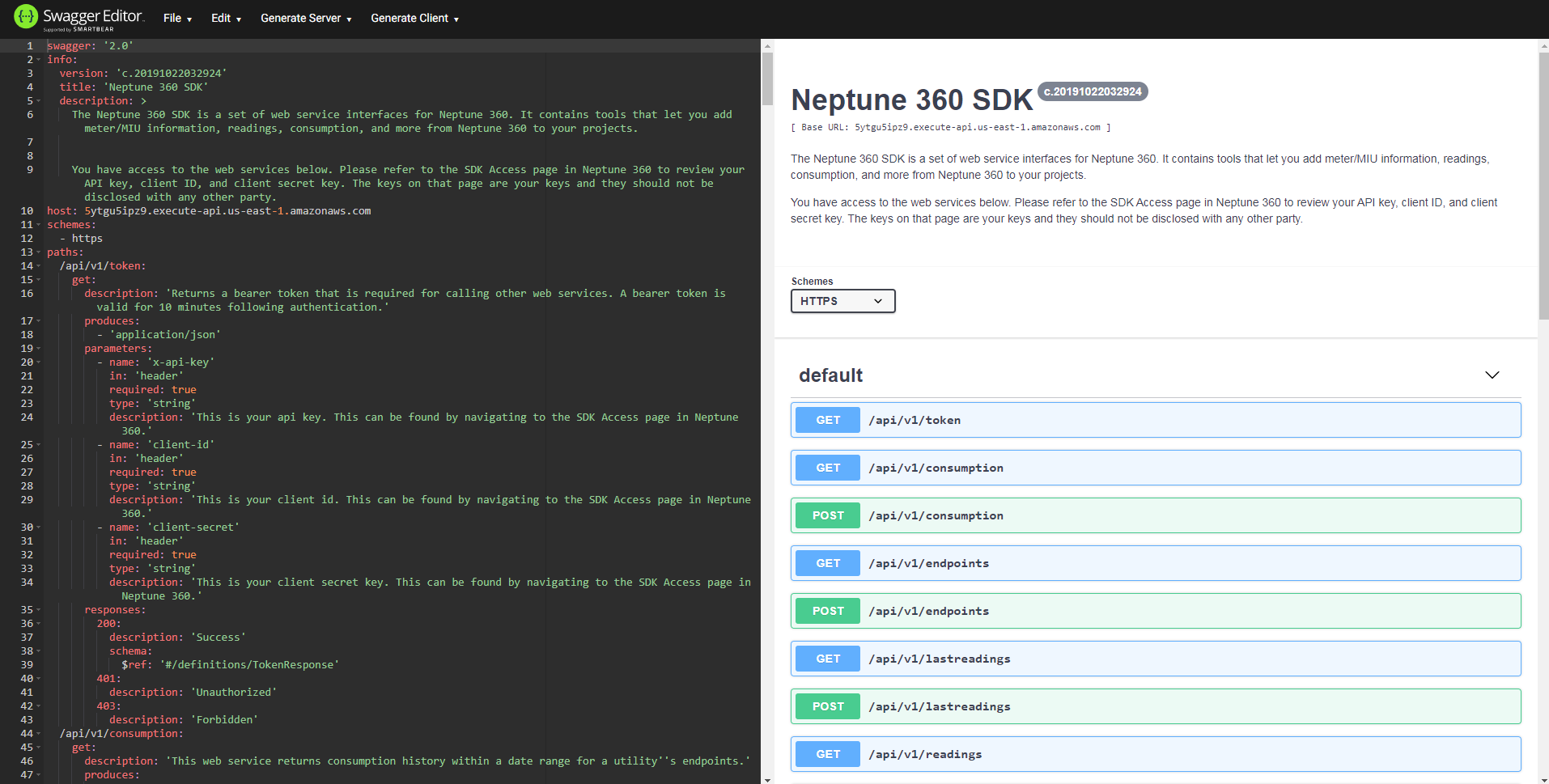The width and height of the screenshot is (1549, 784).
Task: Fold client-id parameter at line 25
Action: click(x=38, y=445)
